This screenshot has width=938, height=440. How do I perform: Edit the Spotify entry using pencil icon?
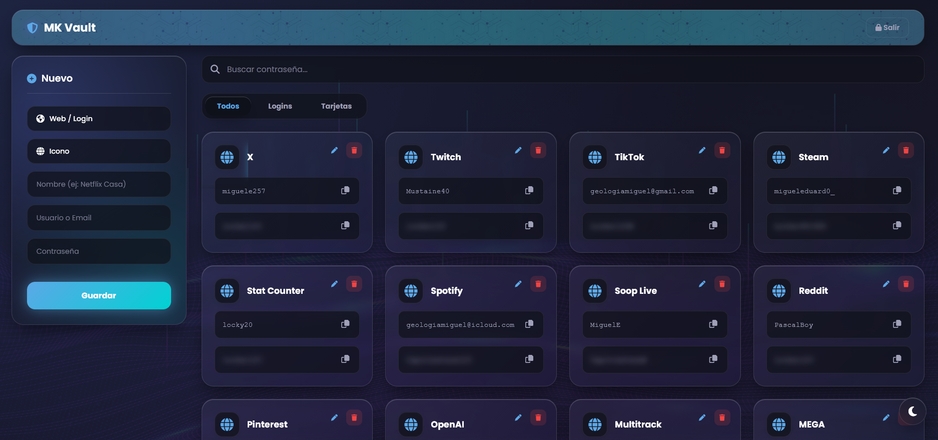coord(518,284)
